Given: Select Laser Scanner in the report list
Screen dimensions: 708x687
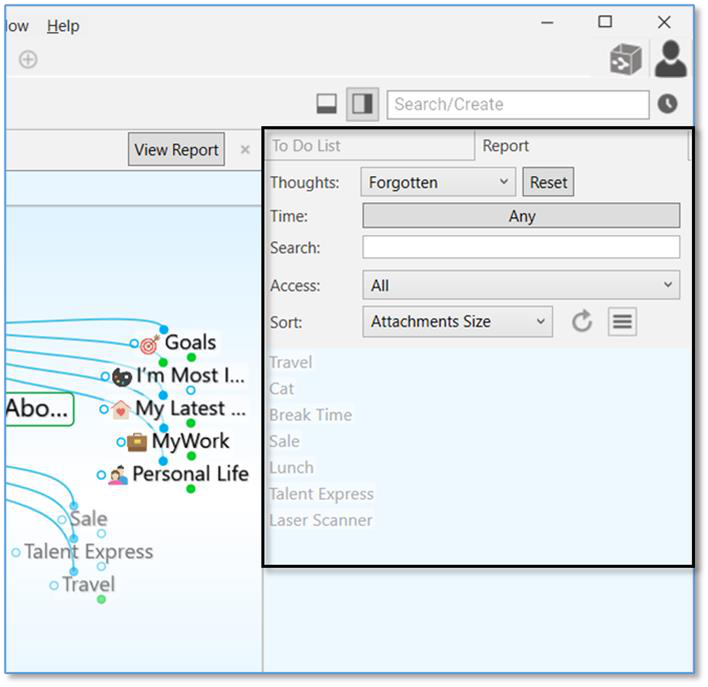Looking at the screenshot, I should 320,520.
